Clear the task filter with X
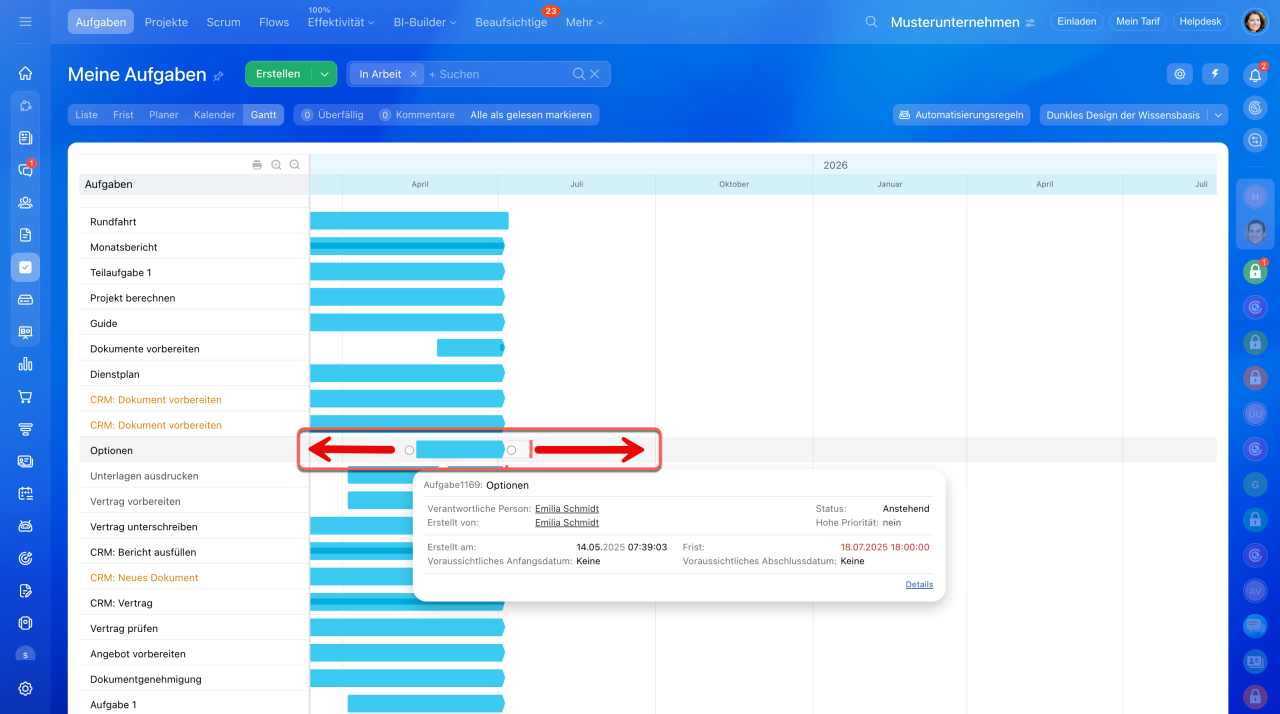The height and width of the screenshot is (714, 1280). coord(595,74)
